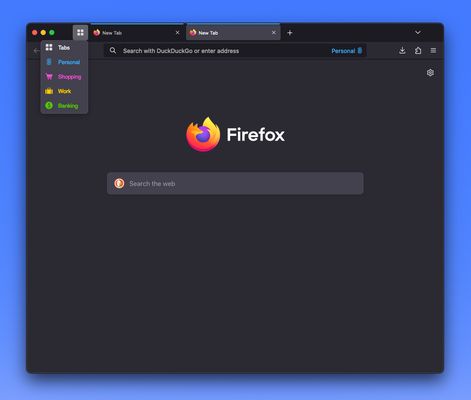Click the briefcase icon for Work
This screenshot has height=400, width=471.
(49, 91)
